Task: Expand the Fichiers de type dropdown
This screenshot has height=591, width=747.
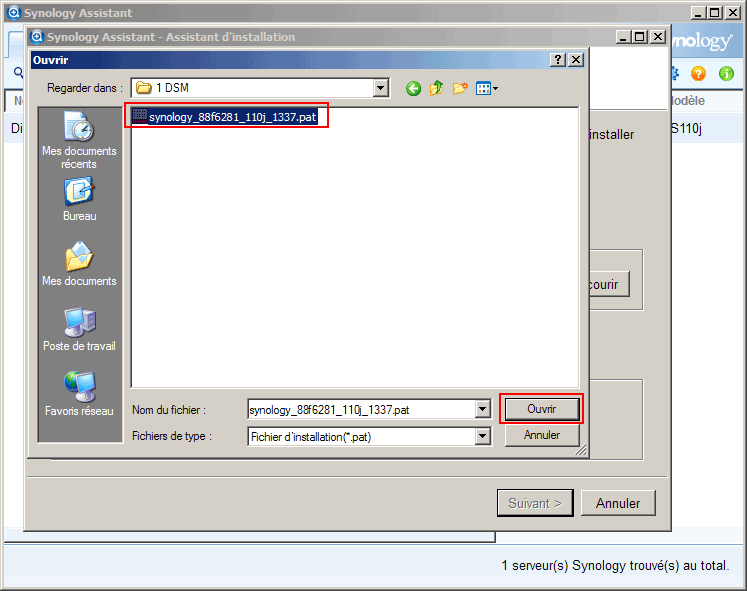Action: pos(483,436)
